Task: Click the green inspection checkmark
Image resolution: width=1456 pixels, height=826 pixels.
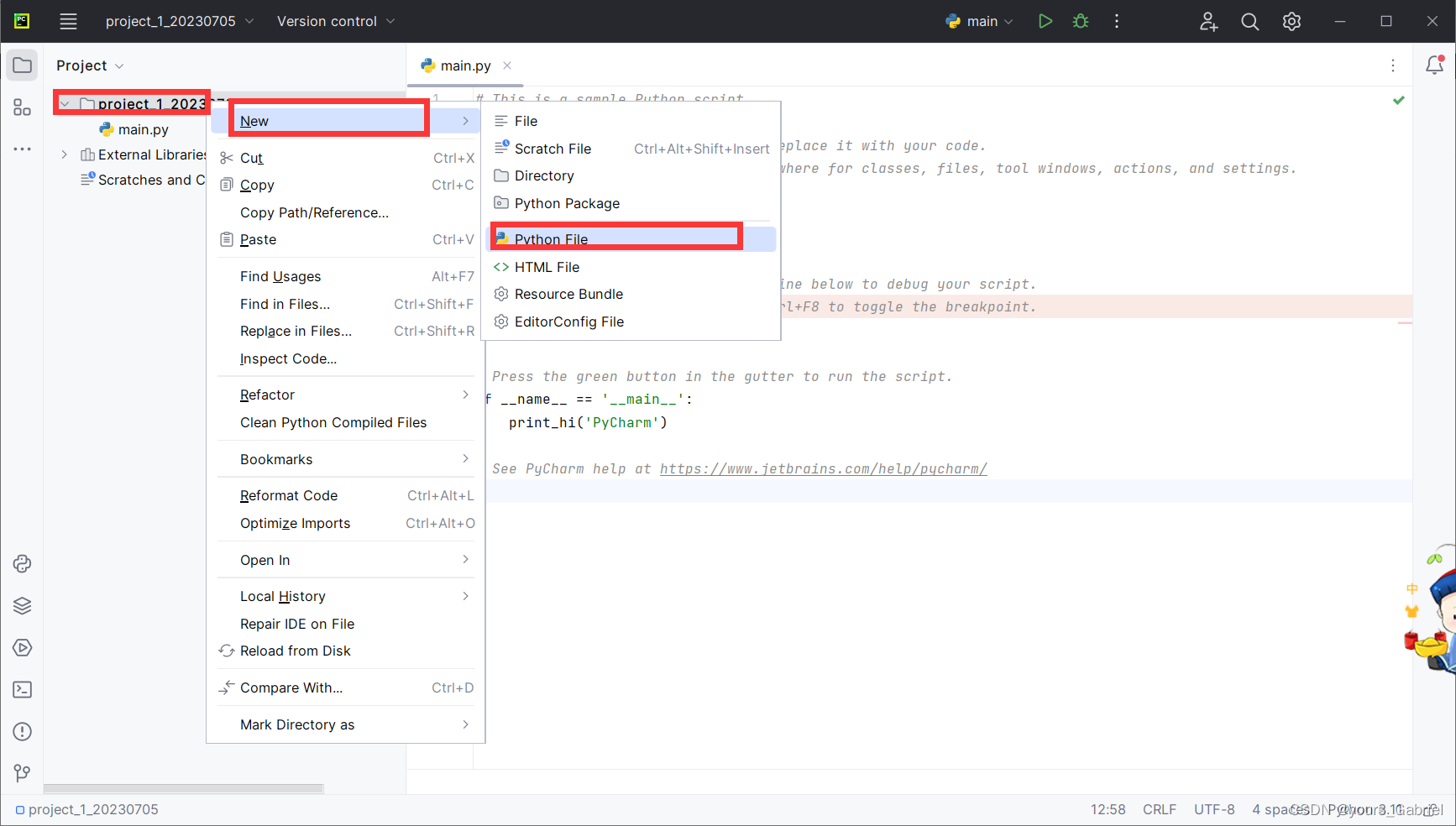Action: click(x=1399, y=100)
